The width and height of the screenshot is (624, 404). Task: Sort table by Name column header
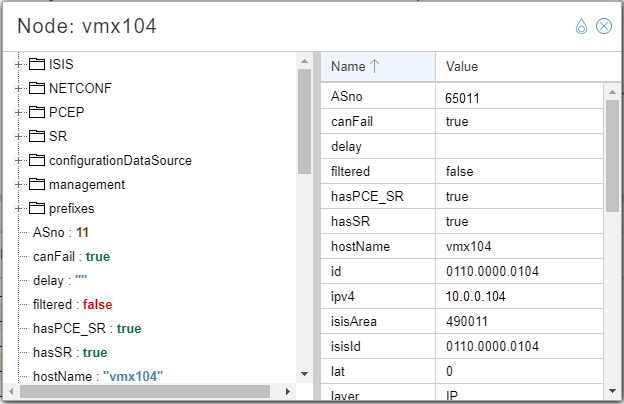pos(355,66)
